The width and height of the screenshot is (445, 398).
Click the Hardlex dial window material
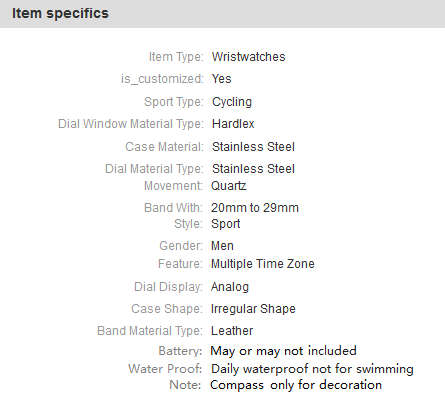click(x=233, y=124)
